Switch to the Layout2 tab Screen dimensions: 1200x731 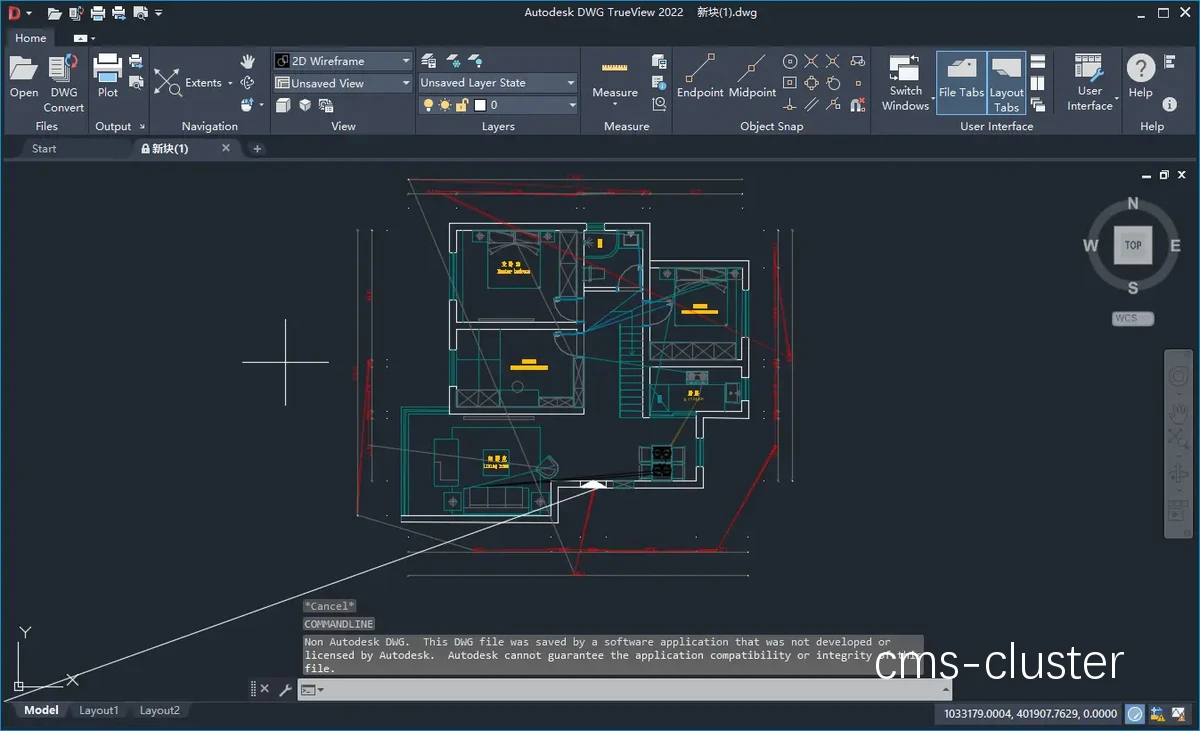pos(160,710)
